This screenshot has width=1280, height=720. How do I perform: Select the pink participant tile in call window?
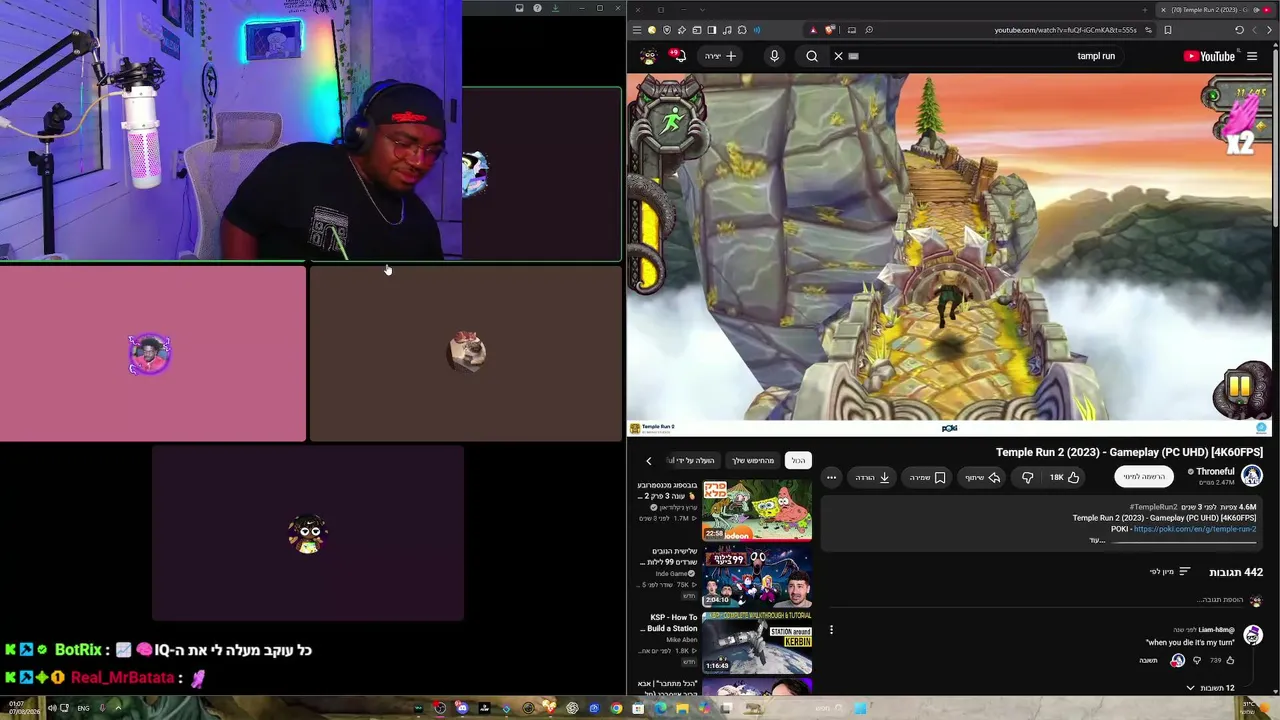pos(153,354)
